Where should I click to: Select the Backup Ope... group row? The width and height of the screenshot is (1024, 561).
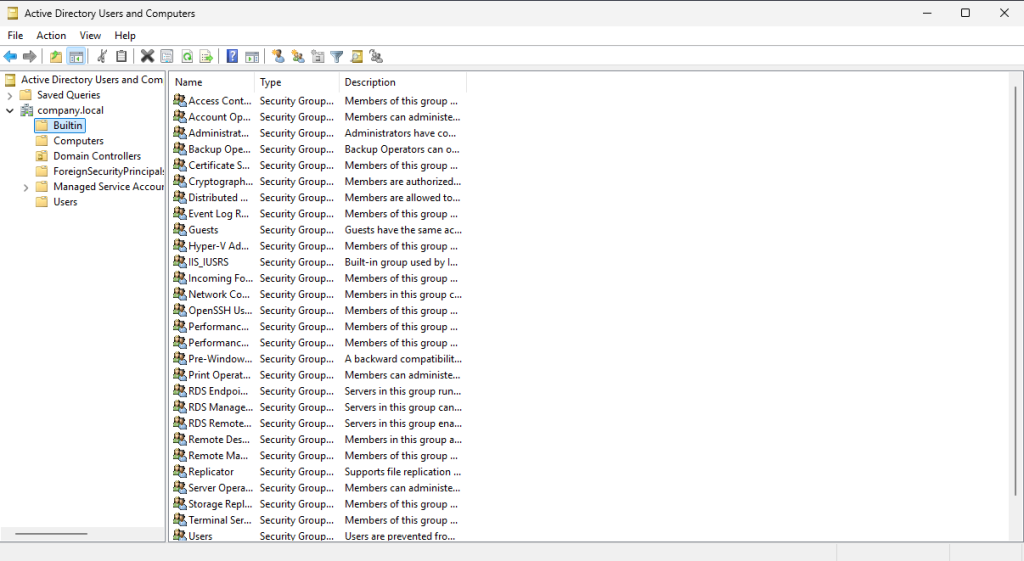pos(317,149)
